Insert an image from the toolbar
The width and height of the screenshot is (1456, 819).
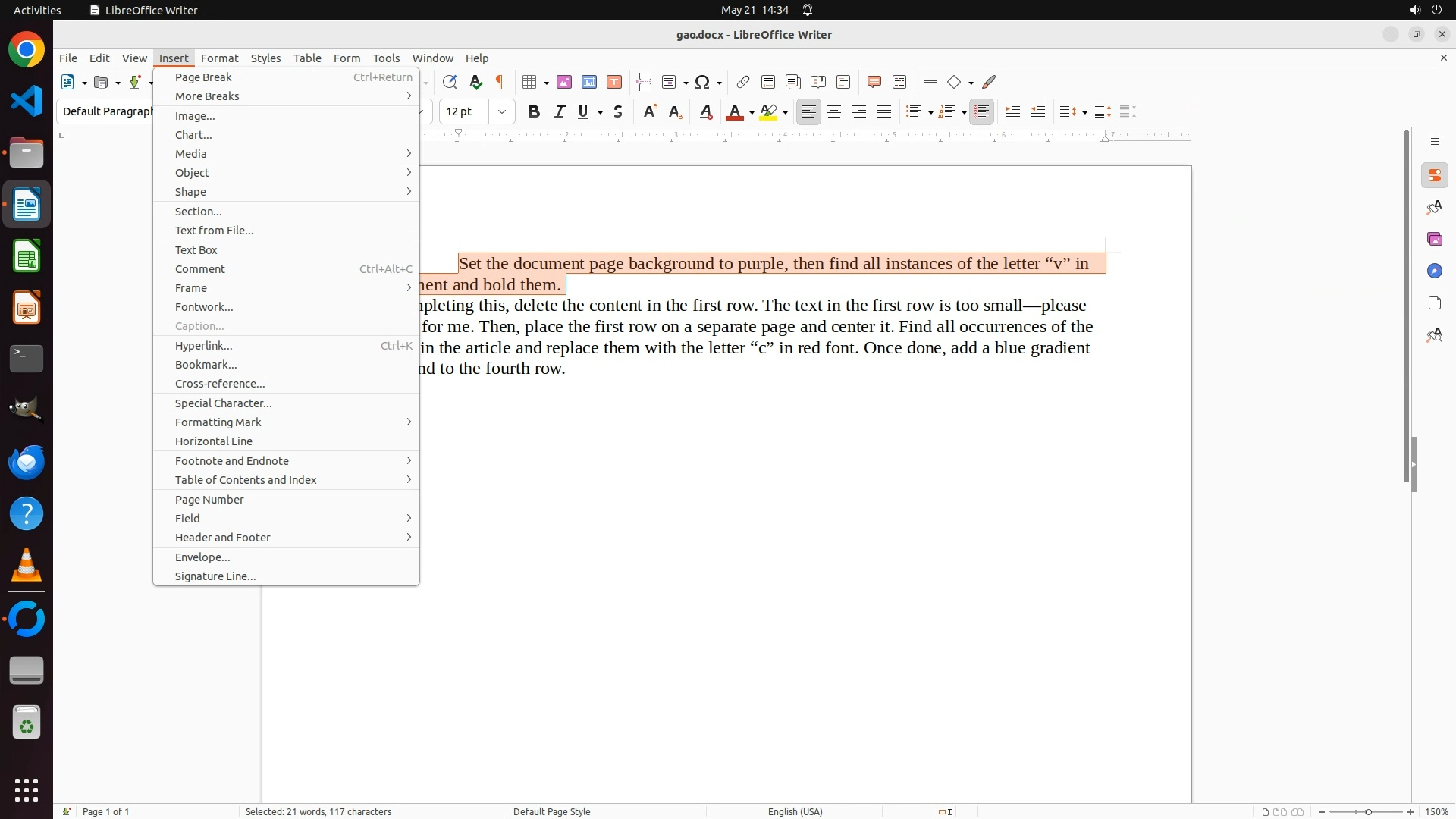pos(564,82)
